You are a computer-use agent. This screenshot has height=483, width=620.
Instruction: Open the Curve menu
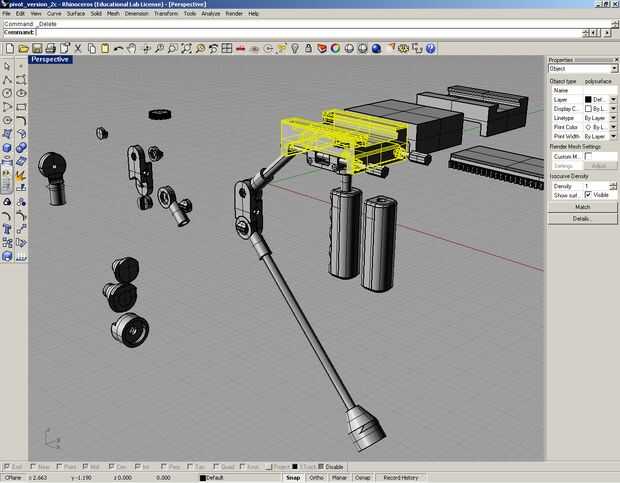54,13
